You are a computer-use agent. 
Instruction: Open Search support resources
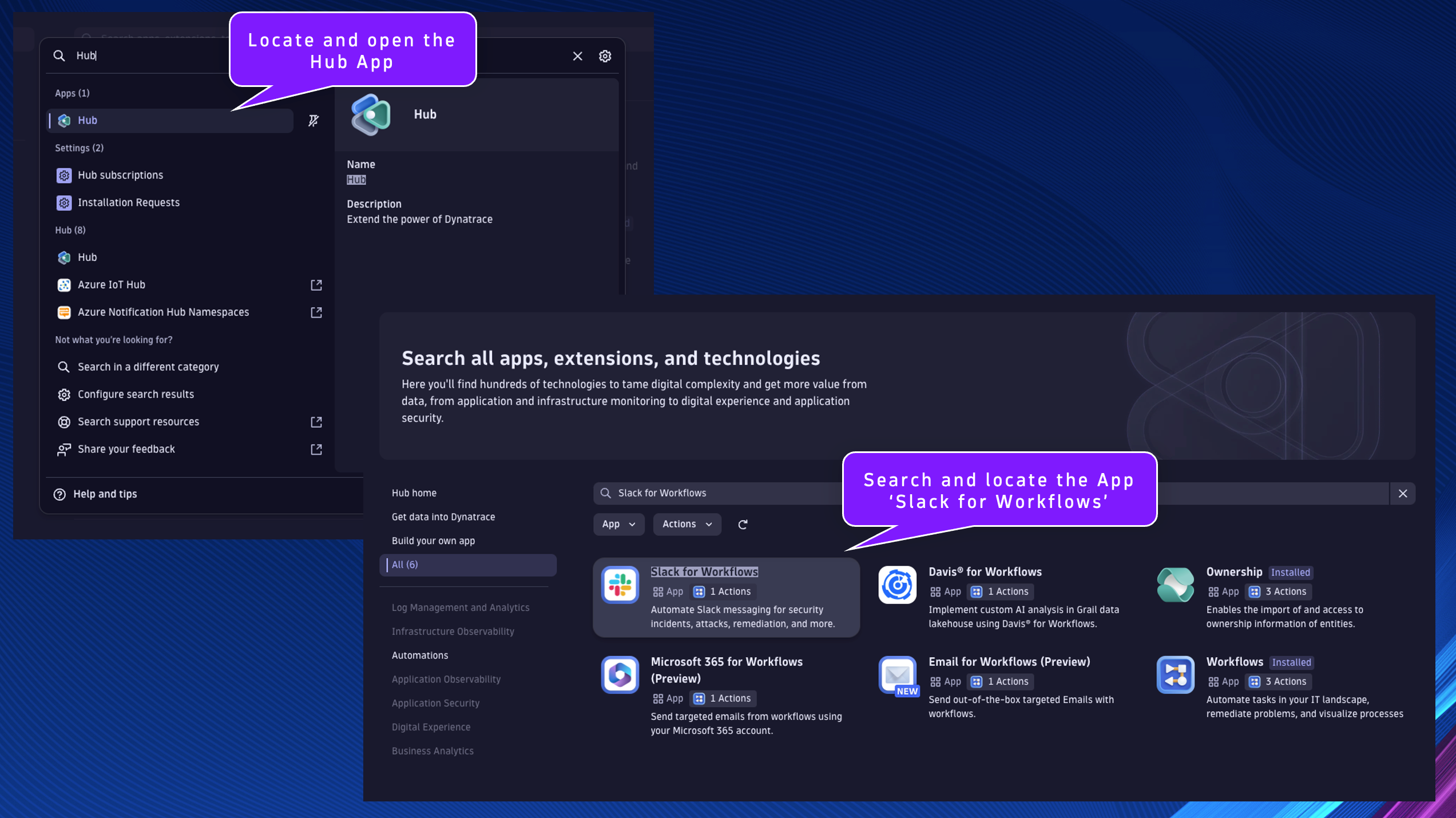138,422
